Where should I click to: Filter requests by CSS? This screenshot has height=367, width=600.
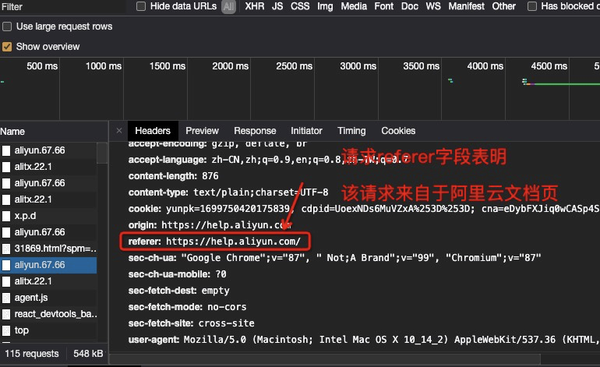[300, 7]
